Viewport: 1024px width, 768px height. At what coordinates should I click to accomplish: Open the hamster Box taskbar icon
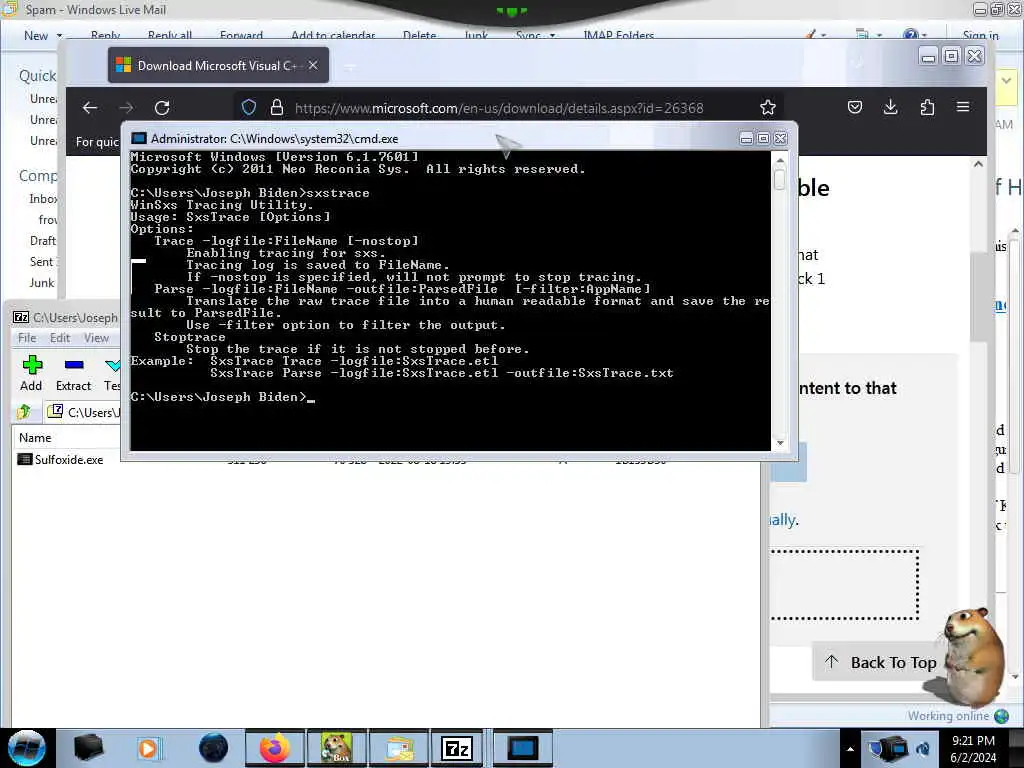point(337,748)
